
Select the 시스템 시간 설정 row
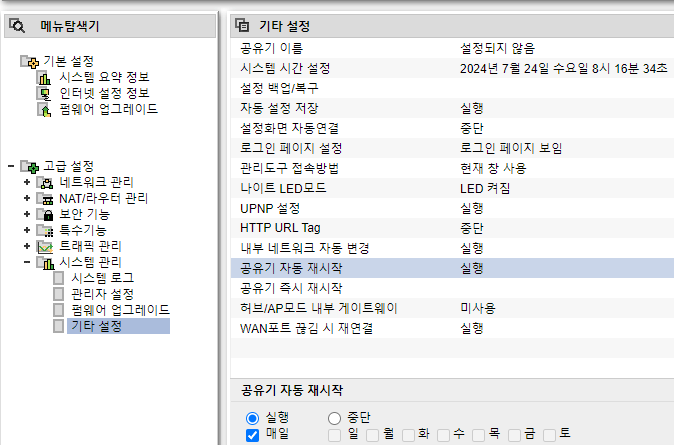(x=452, y=68)
